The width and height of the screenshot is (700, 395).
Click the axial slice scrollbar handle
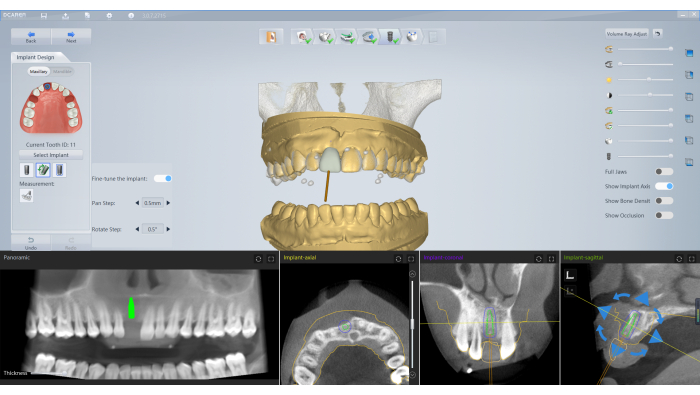pyautogui.click(x=412, y=324)
